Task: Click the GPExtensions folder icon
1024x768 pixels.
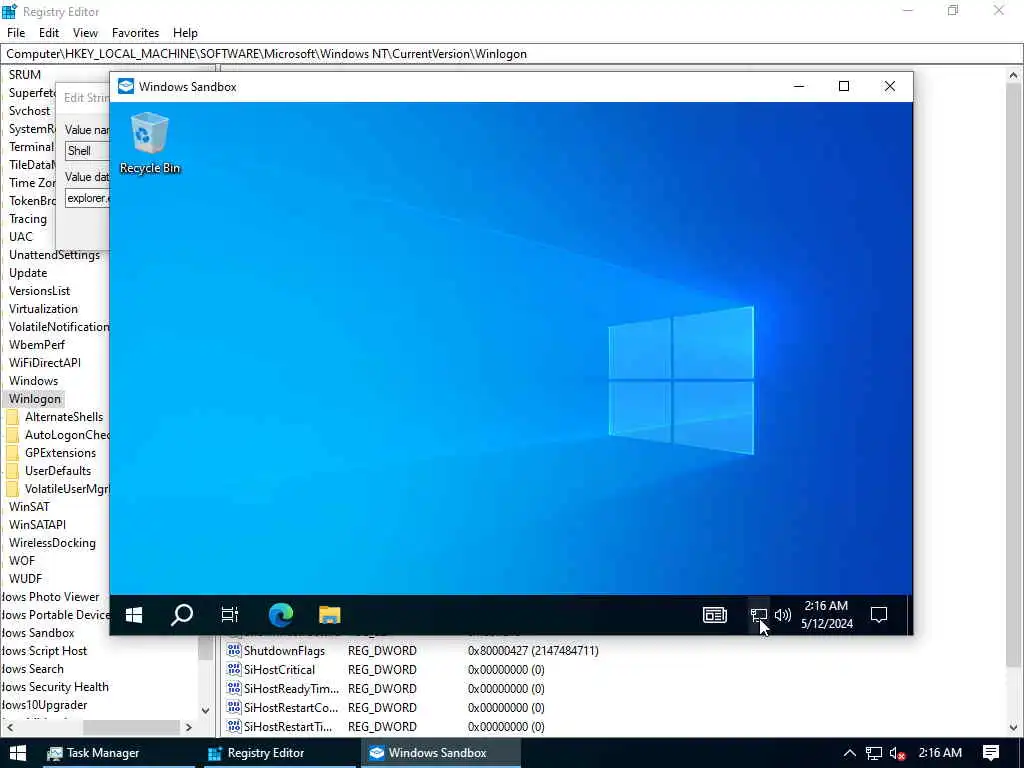Action: (x=12, y=453)
